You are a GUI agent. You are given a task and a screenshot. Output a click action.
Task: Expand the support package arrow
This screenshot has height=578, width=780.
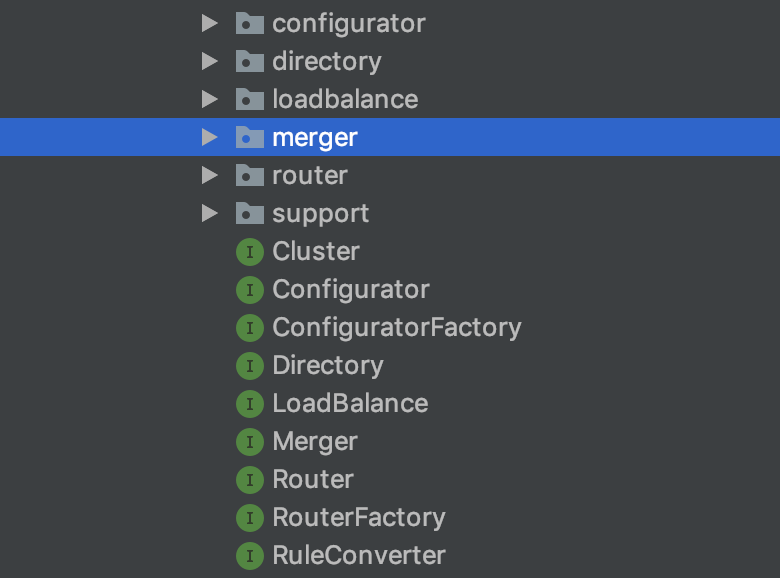pyautogui.click(x=209, y=213)
